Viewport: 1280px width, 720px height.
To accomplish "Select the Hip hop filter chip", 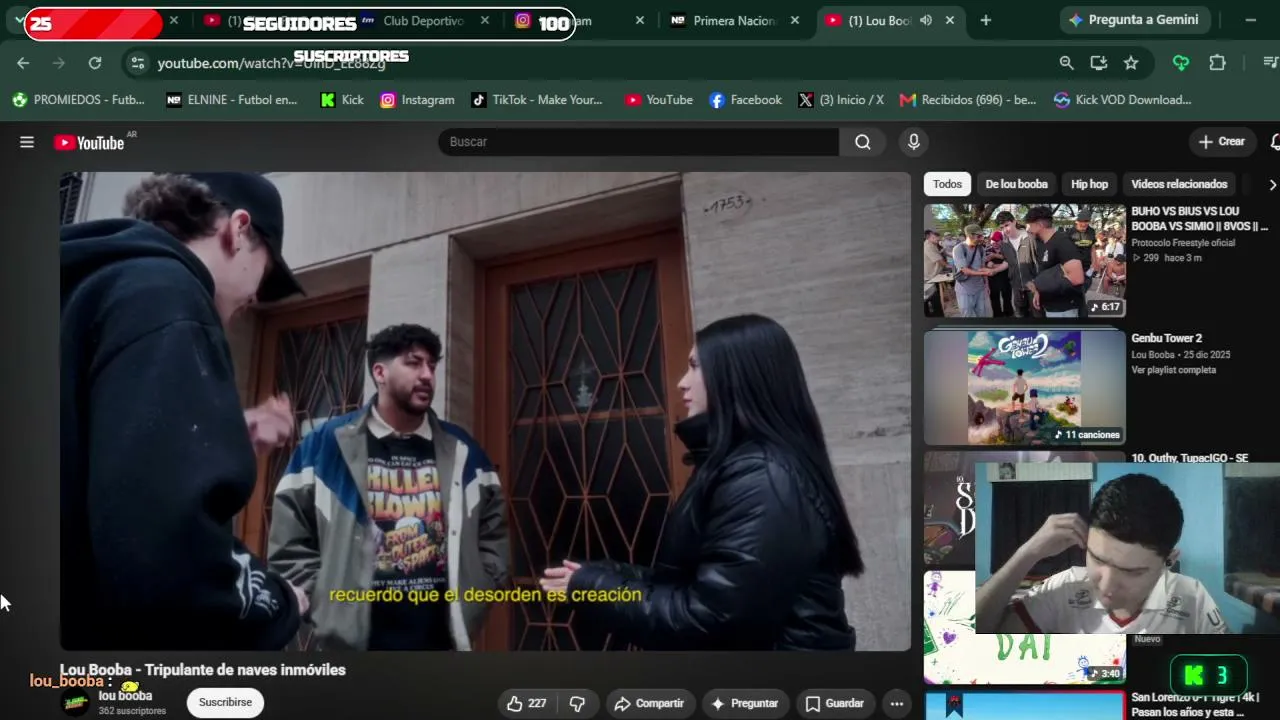I will pos(1089,184).
